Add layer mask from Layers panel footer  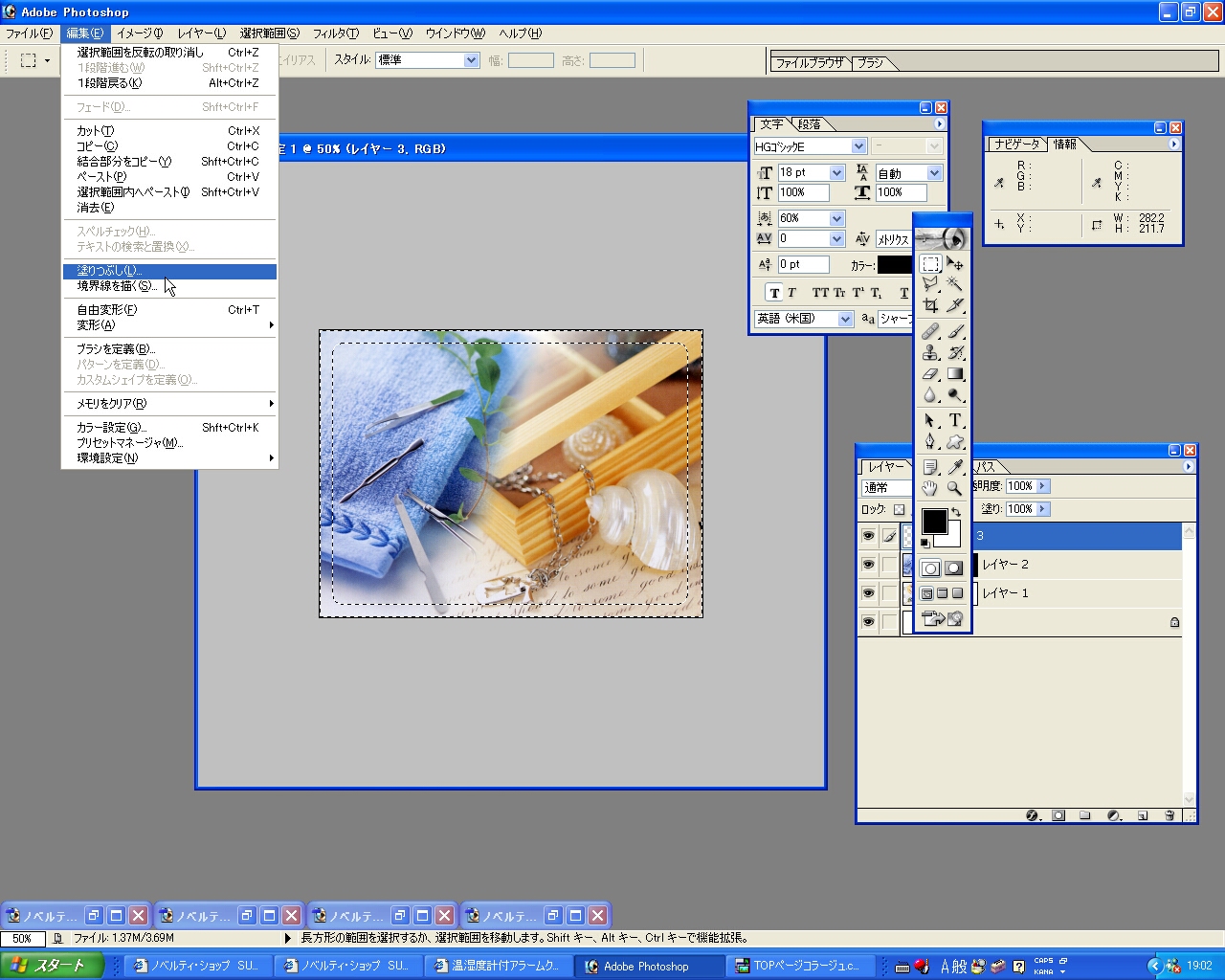coord(1058,815)
